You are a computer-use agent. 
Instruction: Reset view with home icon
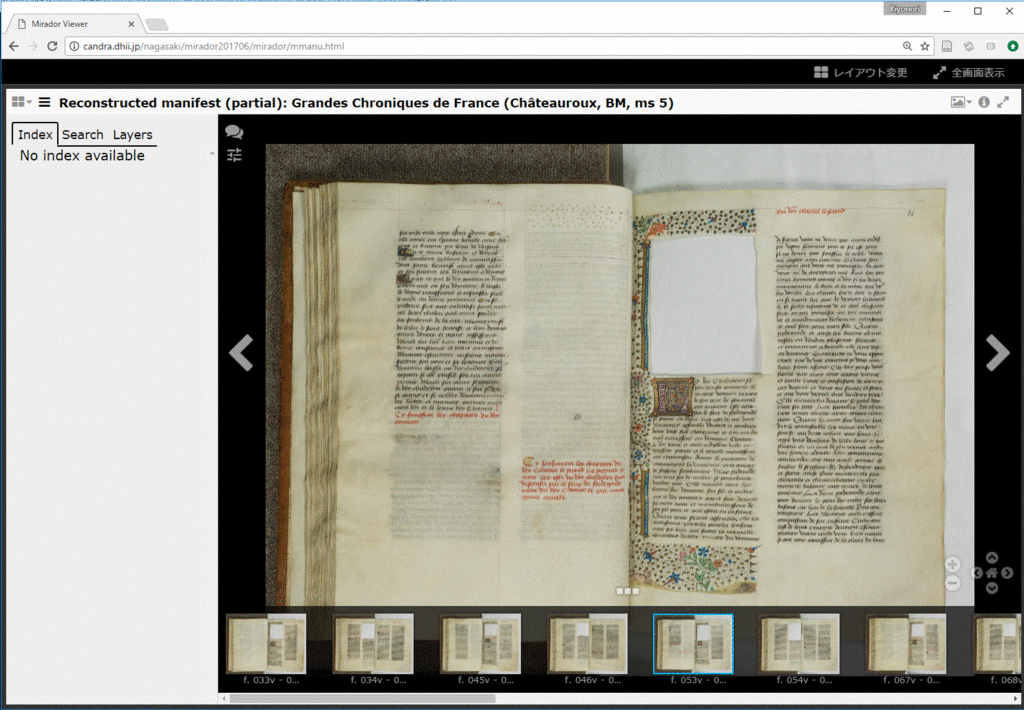[992, 573]
